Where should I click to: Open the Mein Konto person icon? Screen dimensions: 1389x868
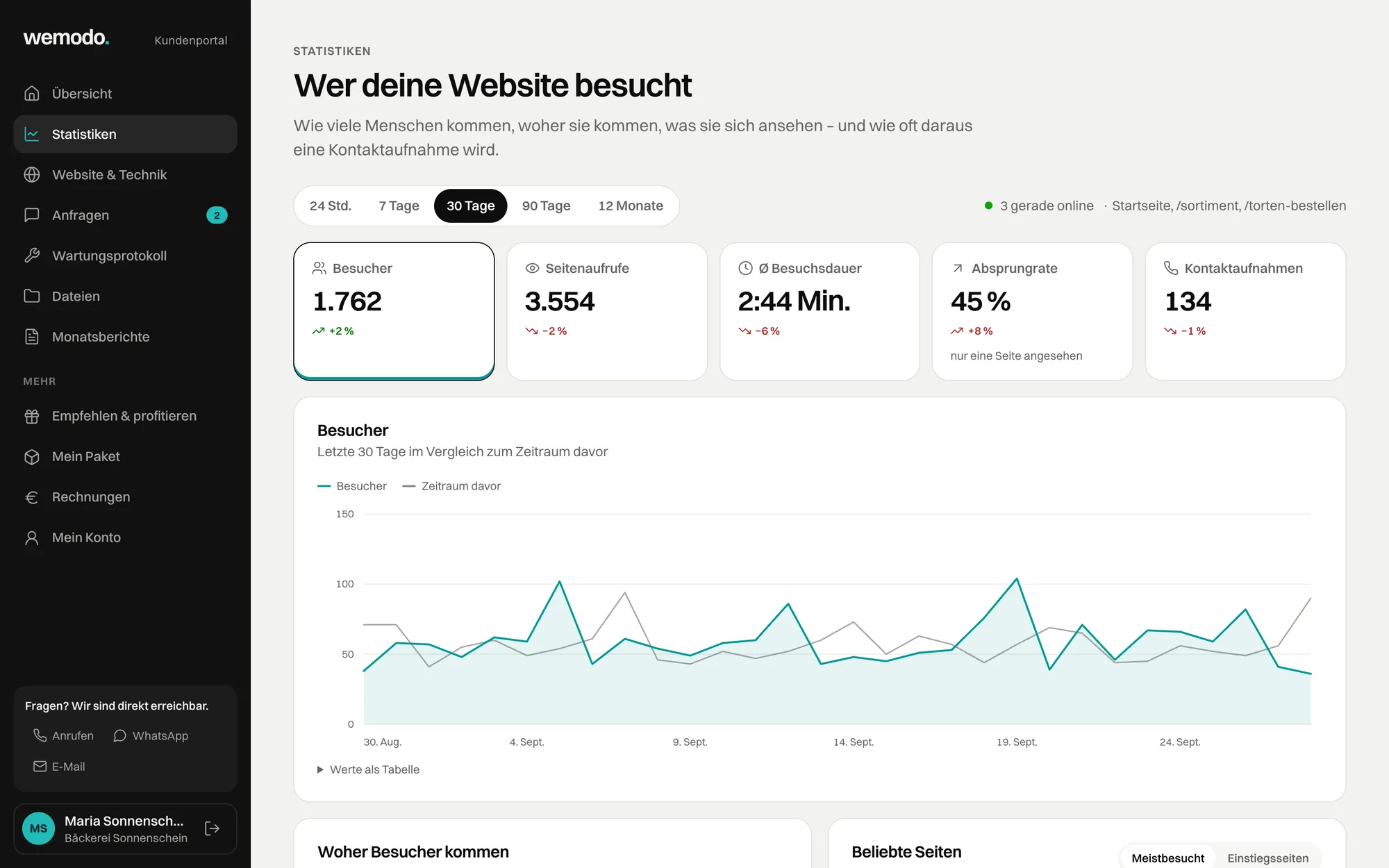(x=32, y=537)
